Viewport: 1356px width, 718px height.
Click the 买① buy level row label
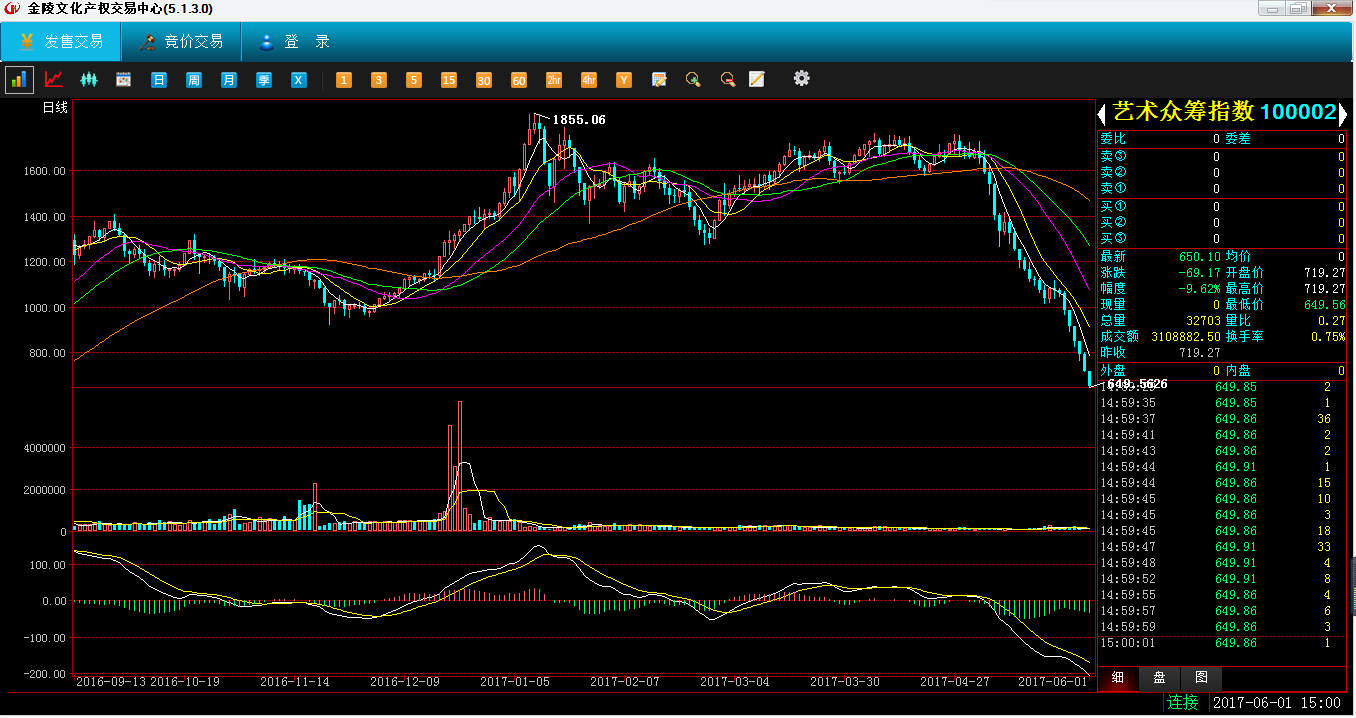click(1113, 206)
